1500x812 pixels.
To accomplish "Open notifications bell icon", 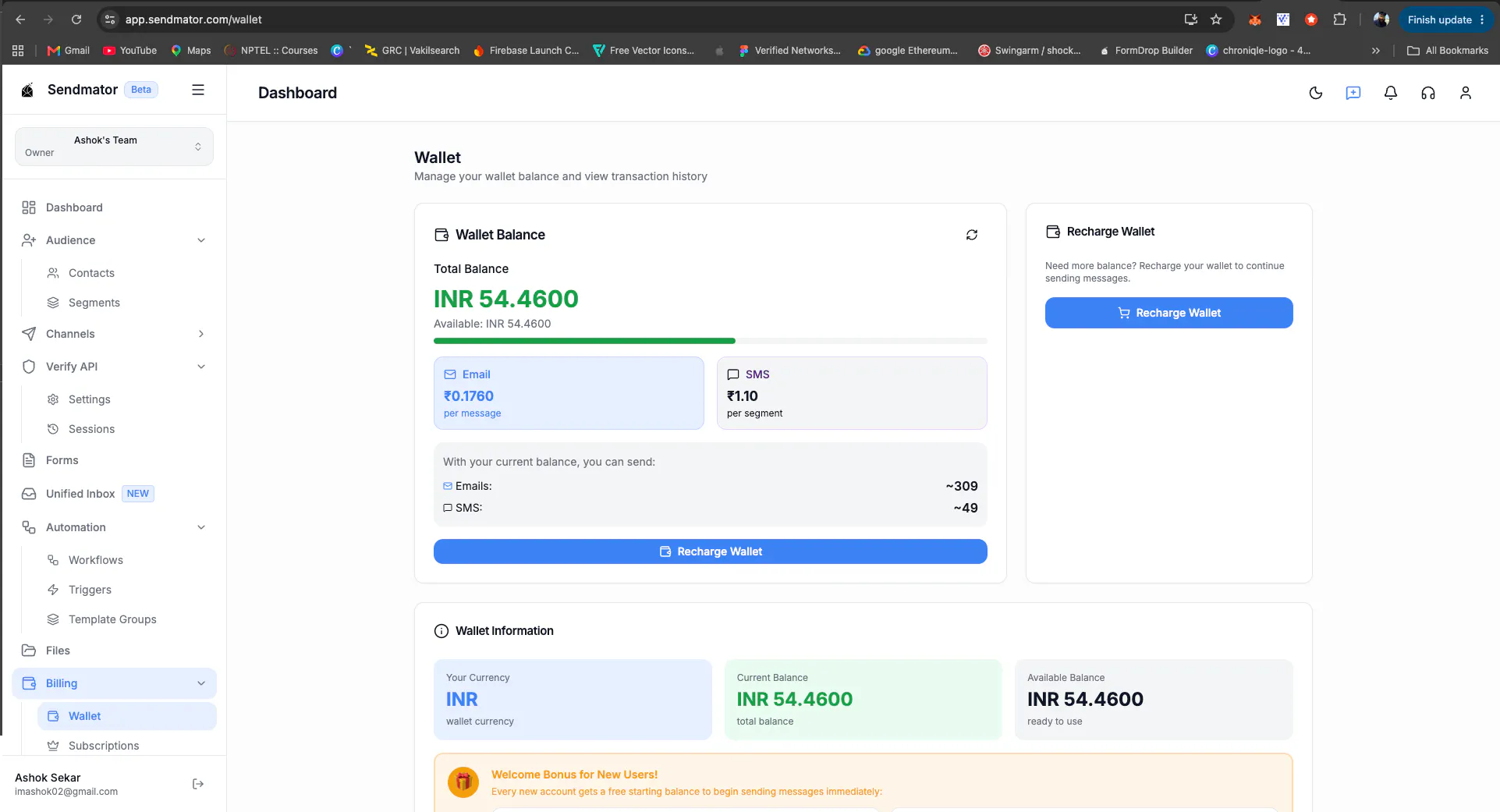I will tap(1391, 93).
